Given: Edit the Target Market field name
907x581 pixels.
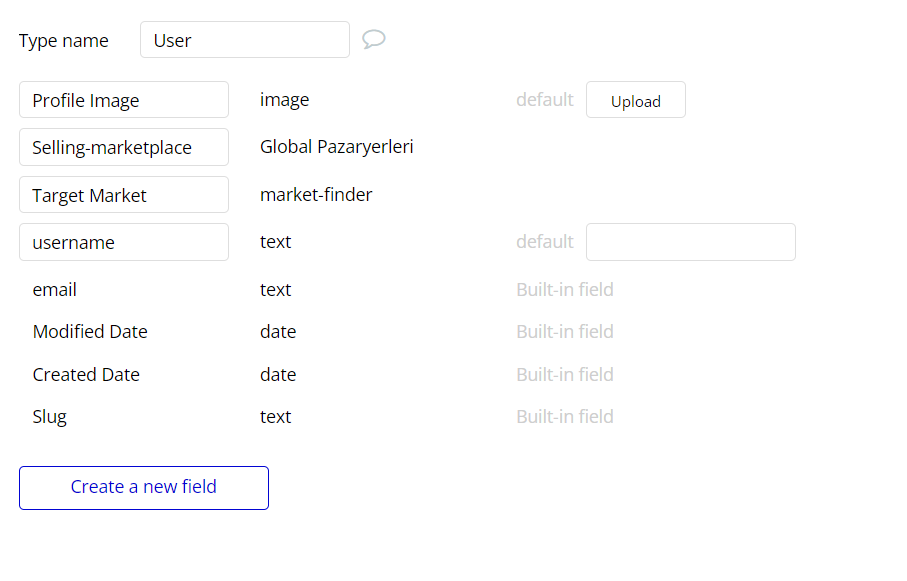Looking at the screenshot, I should coord(123,194).
